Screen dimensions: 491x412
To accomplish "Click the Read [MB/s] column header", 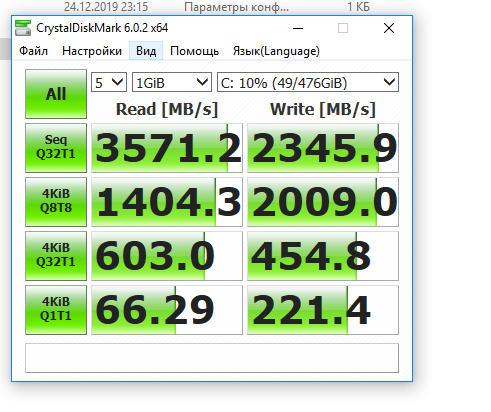I will pyautogui.click(x=167, y=109).
